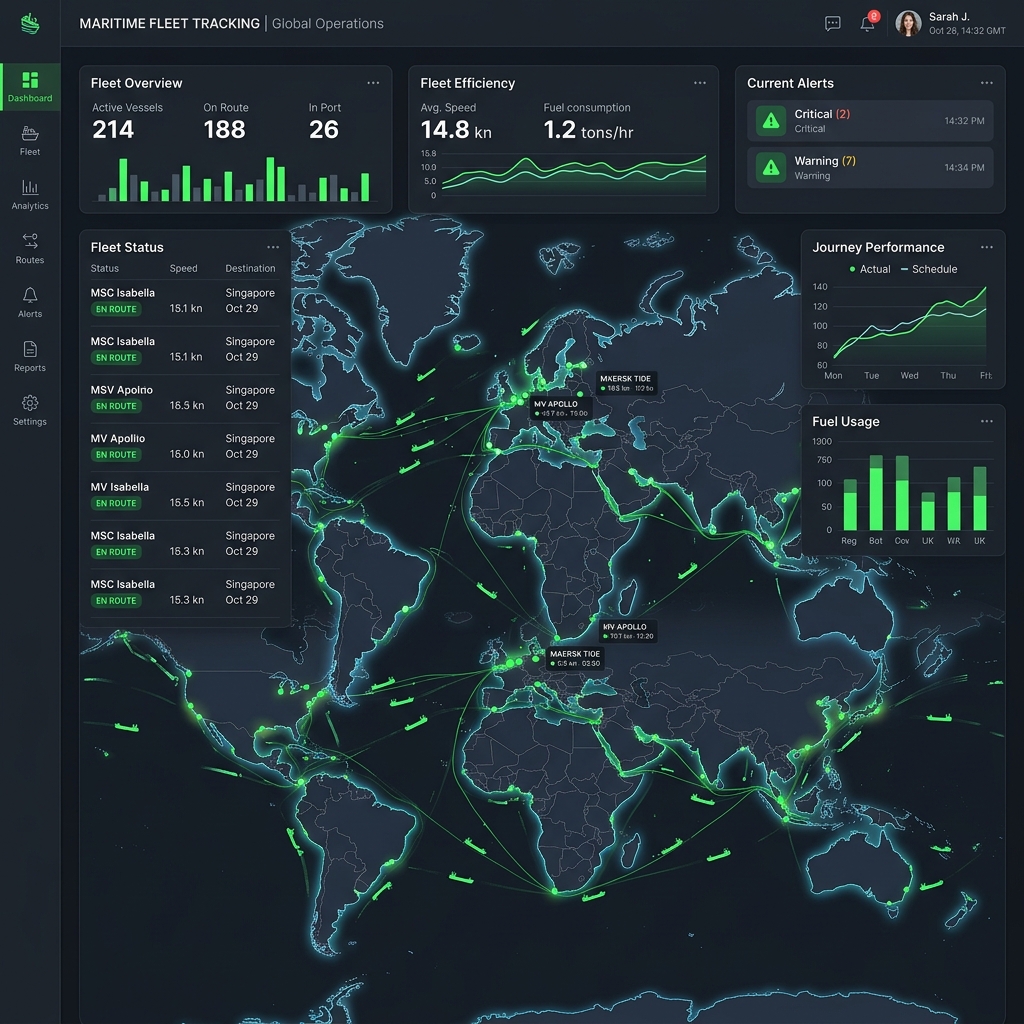Image resolution: width=1024 pixels, height=1024 pixels.
Task: Open Sarah J.'s profile menu
Action: (909, 23)
